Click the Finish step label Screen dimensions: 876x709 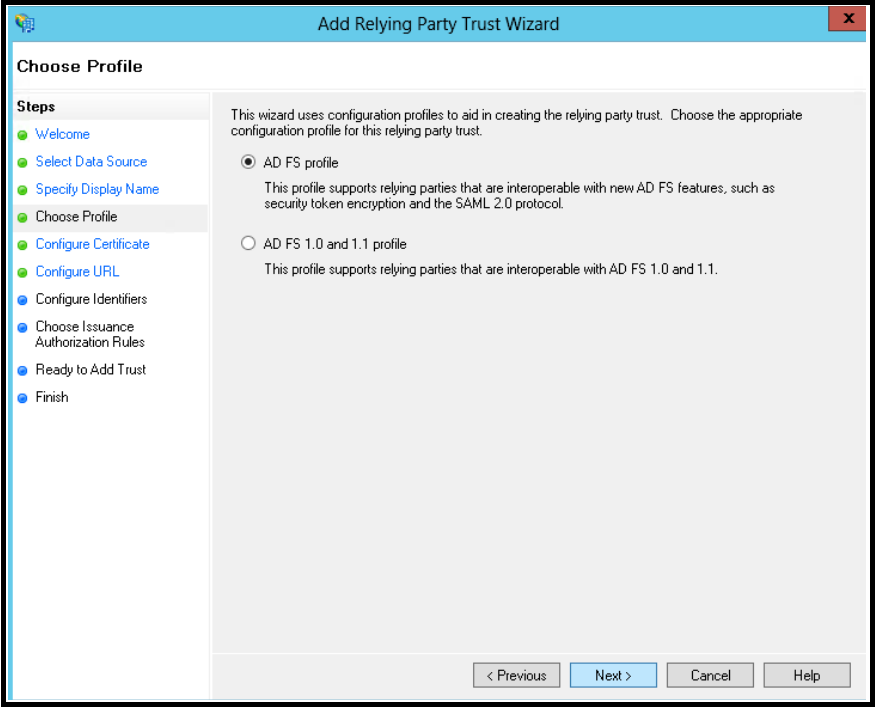coord(52,397)
